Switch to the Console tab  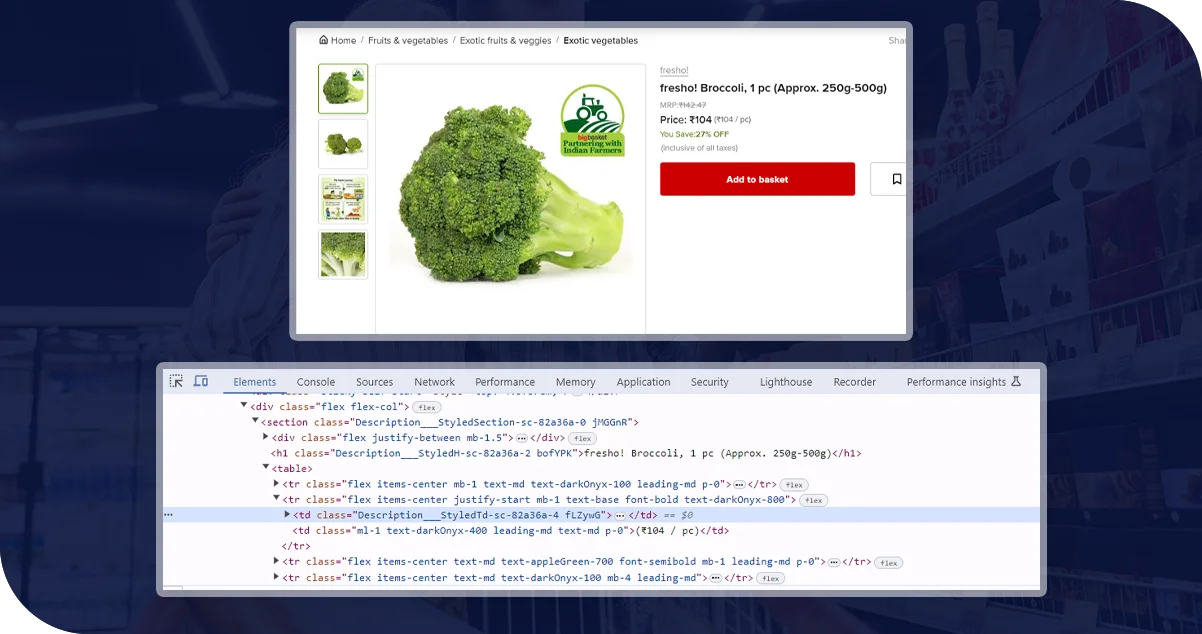click(x=315, y=382)
